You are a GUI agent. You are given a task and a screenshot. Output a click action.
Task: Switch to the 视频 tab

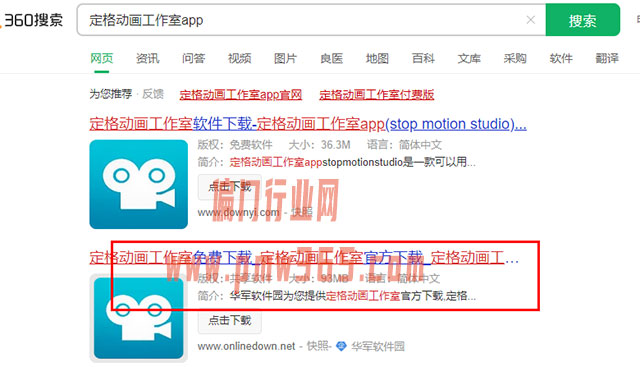point(239,58)
